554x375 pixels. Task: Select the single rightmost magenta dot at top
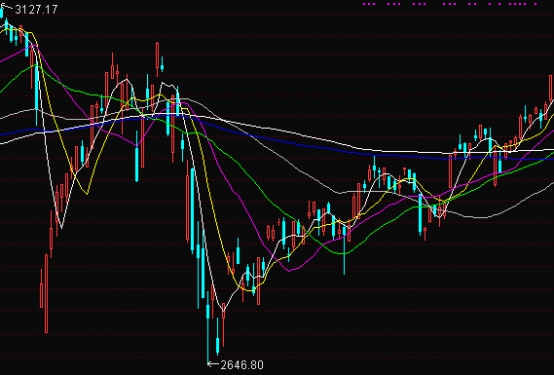pos(536,4)
